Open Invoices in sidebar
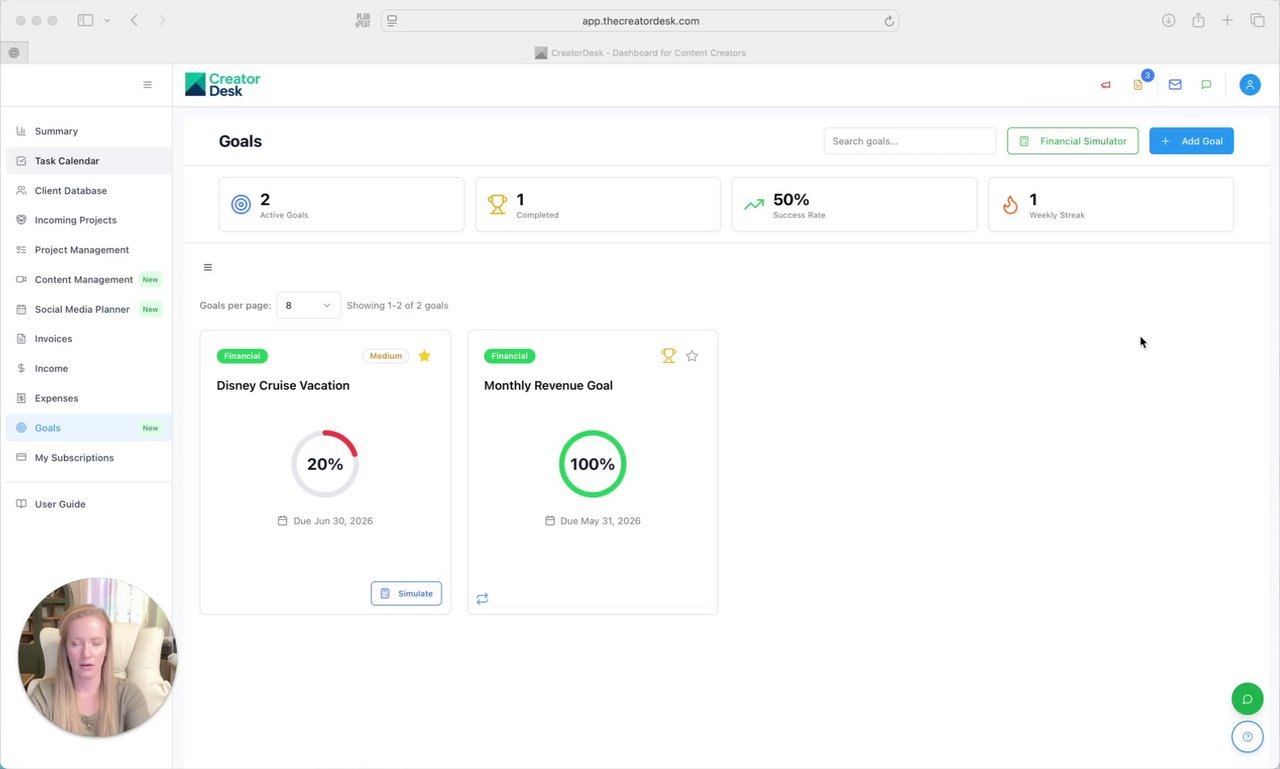This screenshot has height=769, width=1280. [x=87, y=339]
